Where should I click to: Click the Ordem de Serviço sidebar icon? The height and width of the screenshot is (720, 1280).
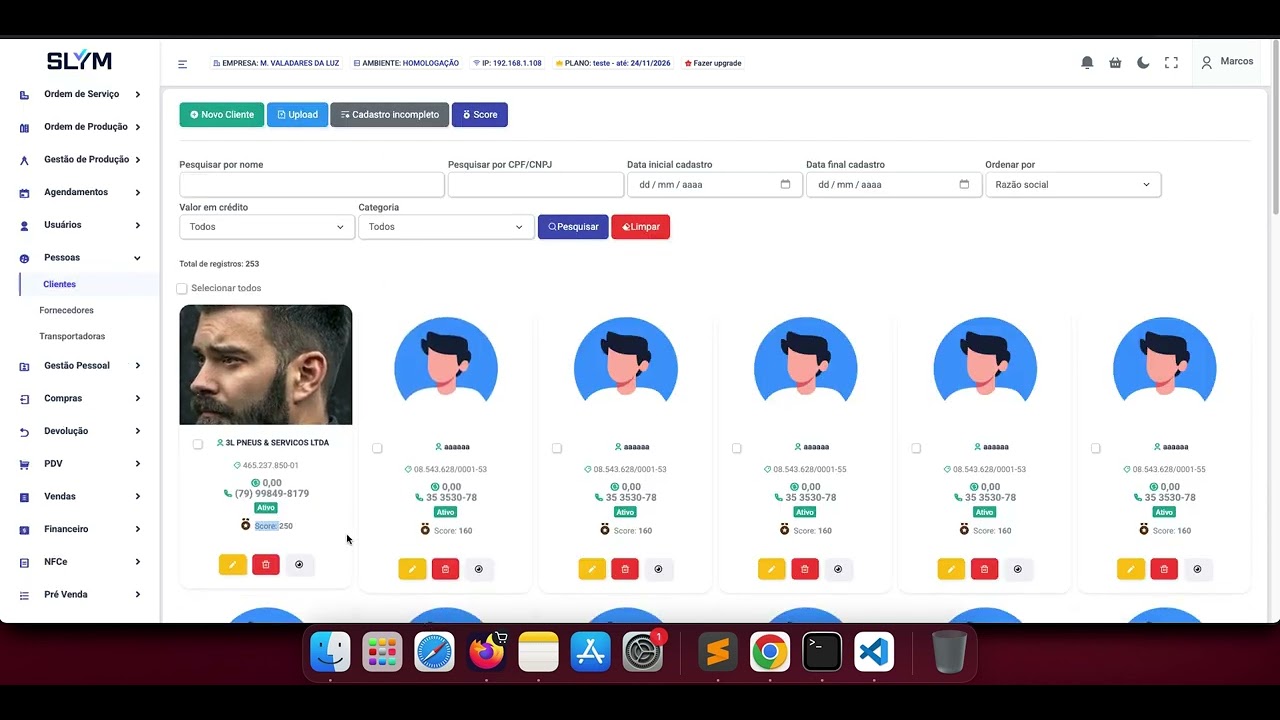pyautogui.click(x=24, y=95)
